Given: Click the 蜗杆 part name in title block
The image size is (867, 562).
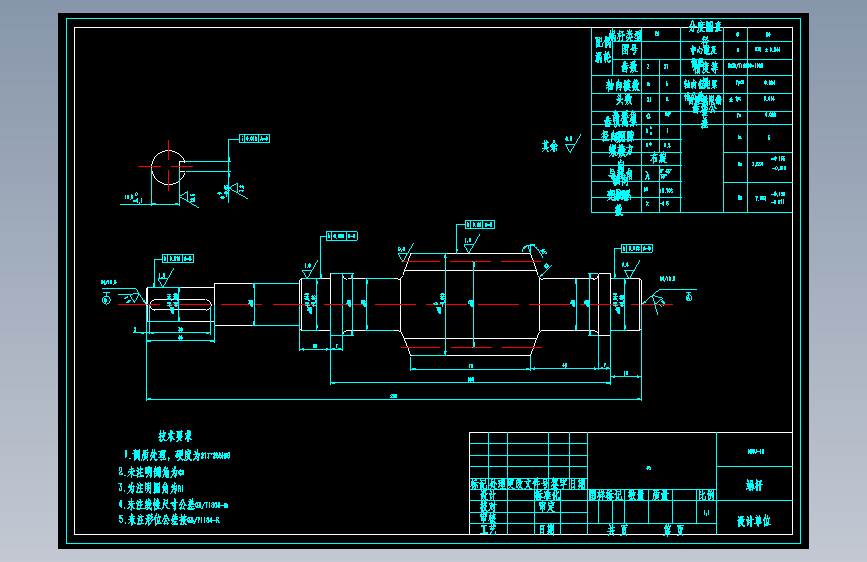Looking at the screenshot, I should click(754, 485).
